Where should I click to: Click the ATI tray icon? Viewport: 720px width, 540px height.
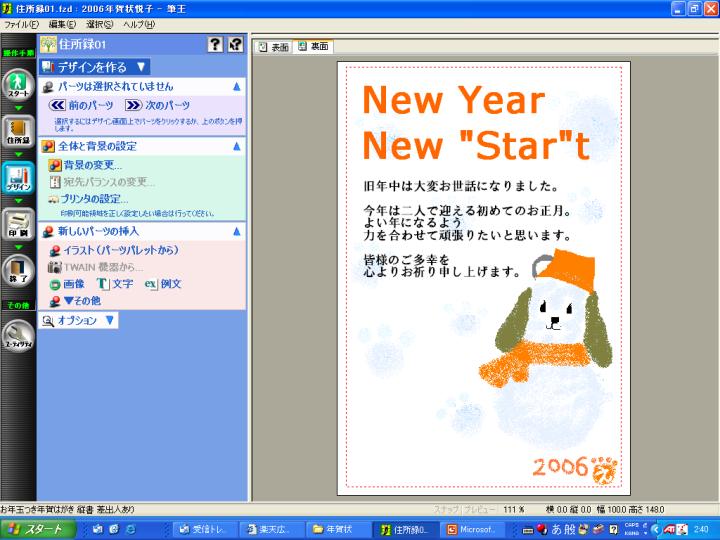pyautogui.click(x=669, y=529)
